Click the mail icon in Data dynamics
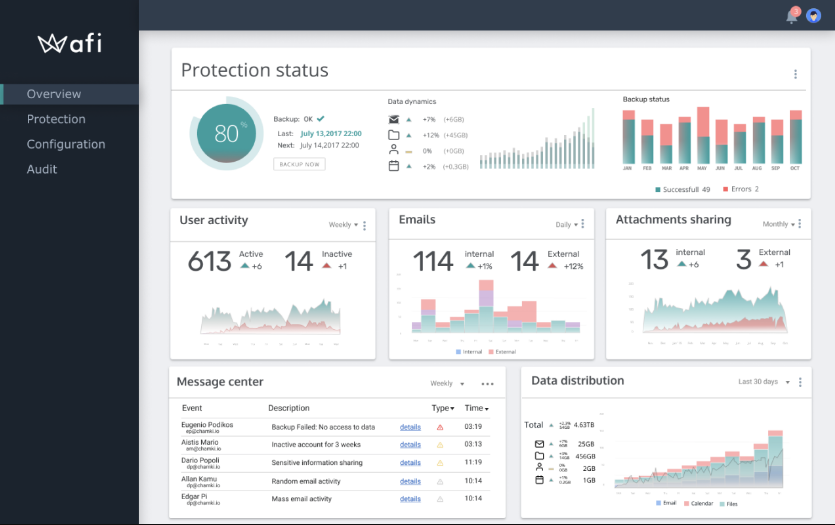The height and width of the screenshot is (525, 835). 394,119
